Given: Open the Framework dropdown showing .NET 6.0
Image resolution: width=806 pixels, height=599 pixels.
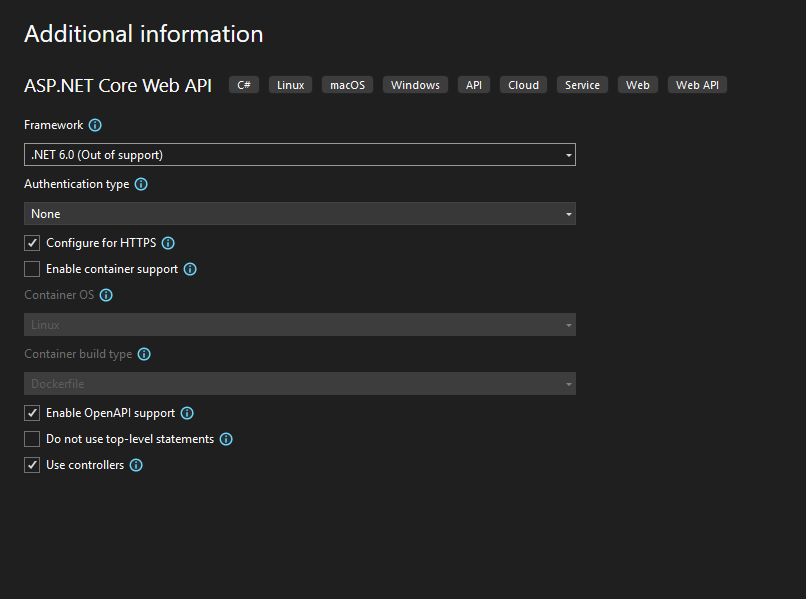Looking at the screenshot, I should [x=299, y=155].
